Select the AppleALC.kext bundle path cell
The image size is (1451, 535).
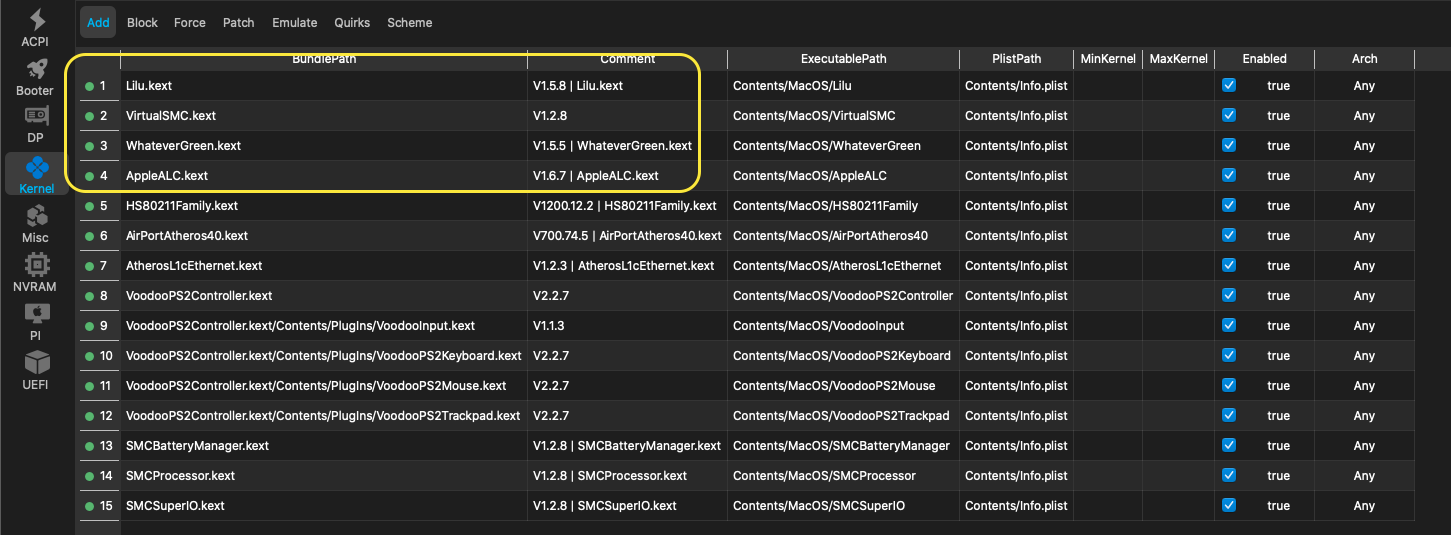(324, 176)
